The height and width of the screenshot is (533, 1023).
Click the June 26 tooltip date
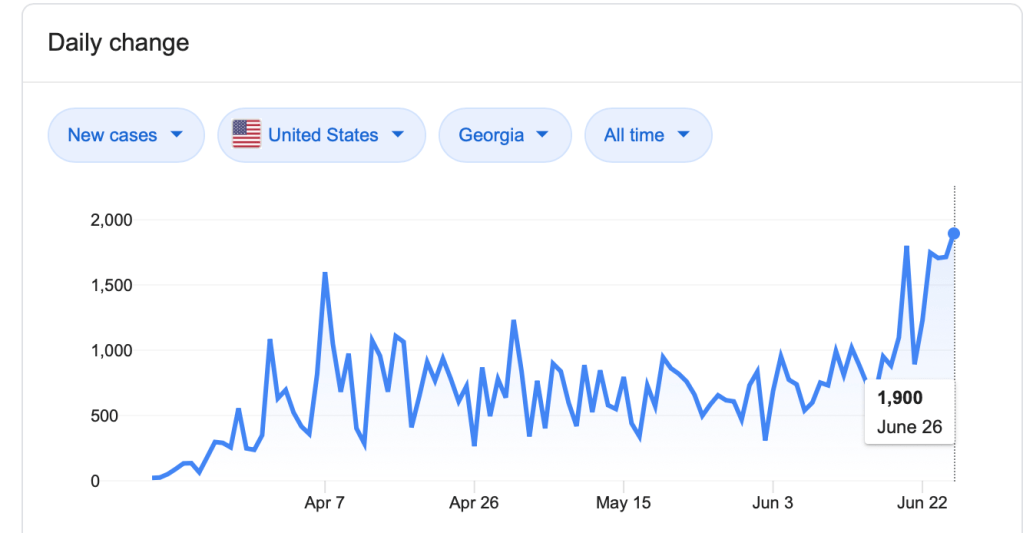(909, 427)
